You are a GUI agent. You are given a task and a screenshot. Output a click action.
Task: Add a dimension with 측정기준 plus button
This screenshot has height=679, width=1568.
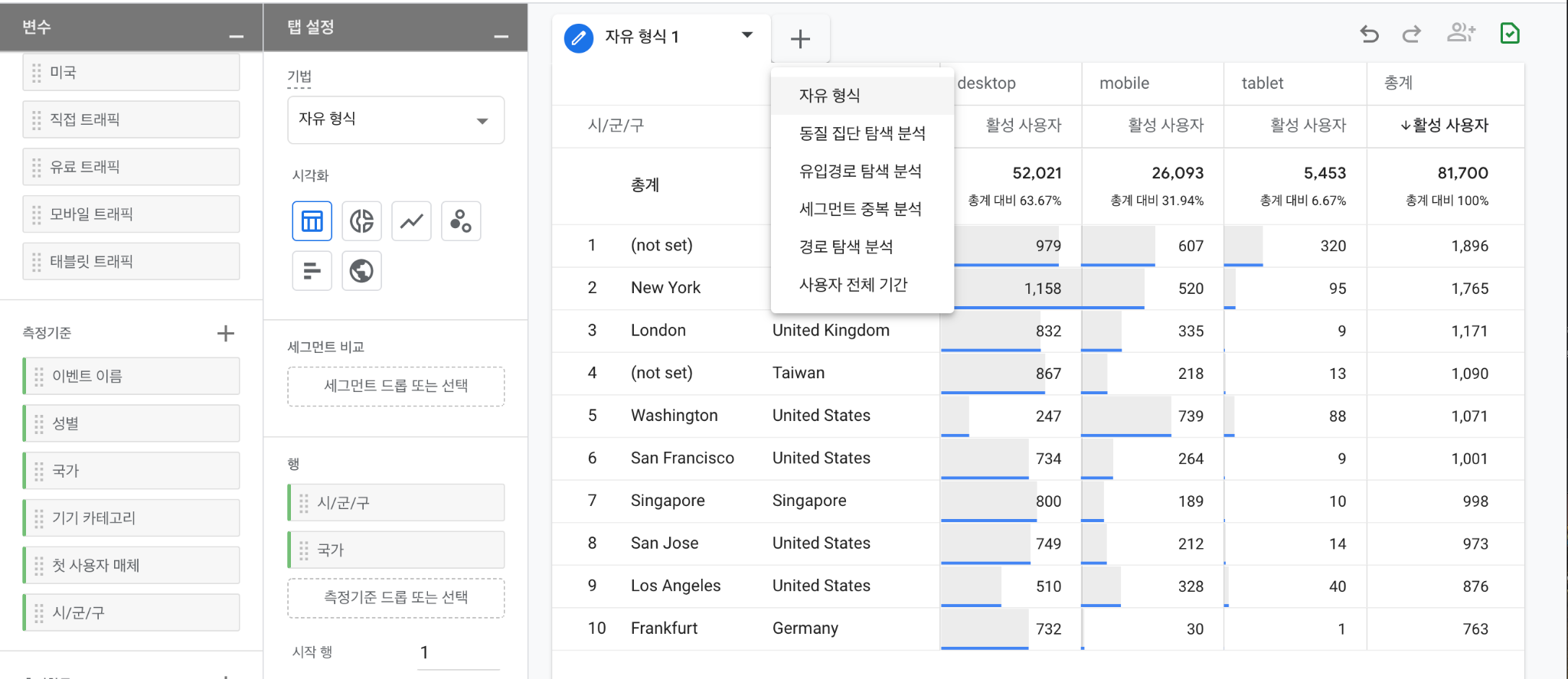[225, 333]
